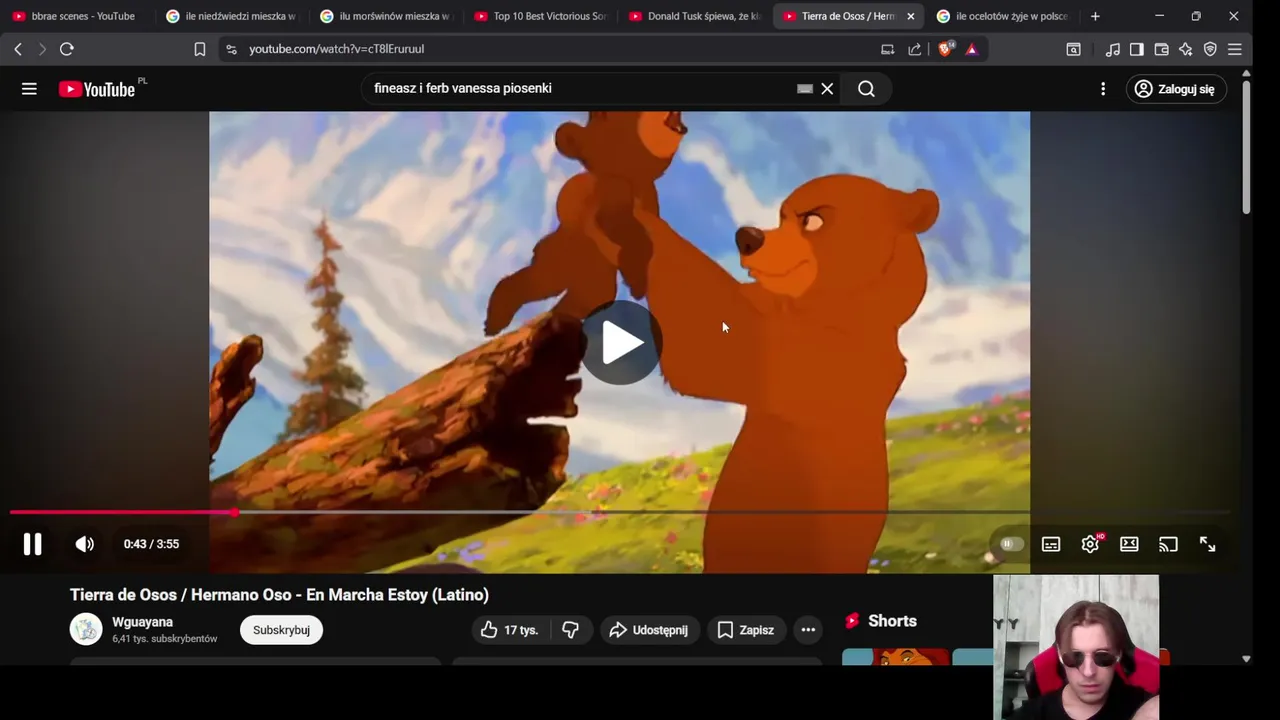Open the YouTube hamburger guide menu
The image size is (1280, 720).
click(29, 89)
